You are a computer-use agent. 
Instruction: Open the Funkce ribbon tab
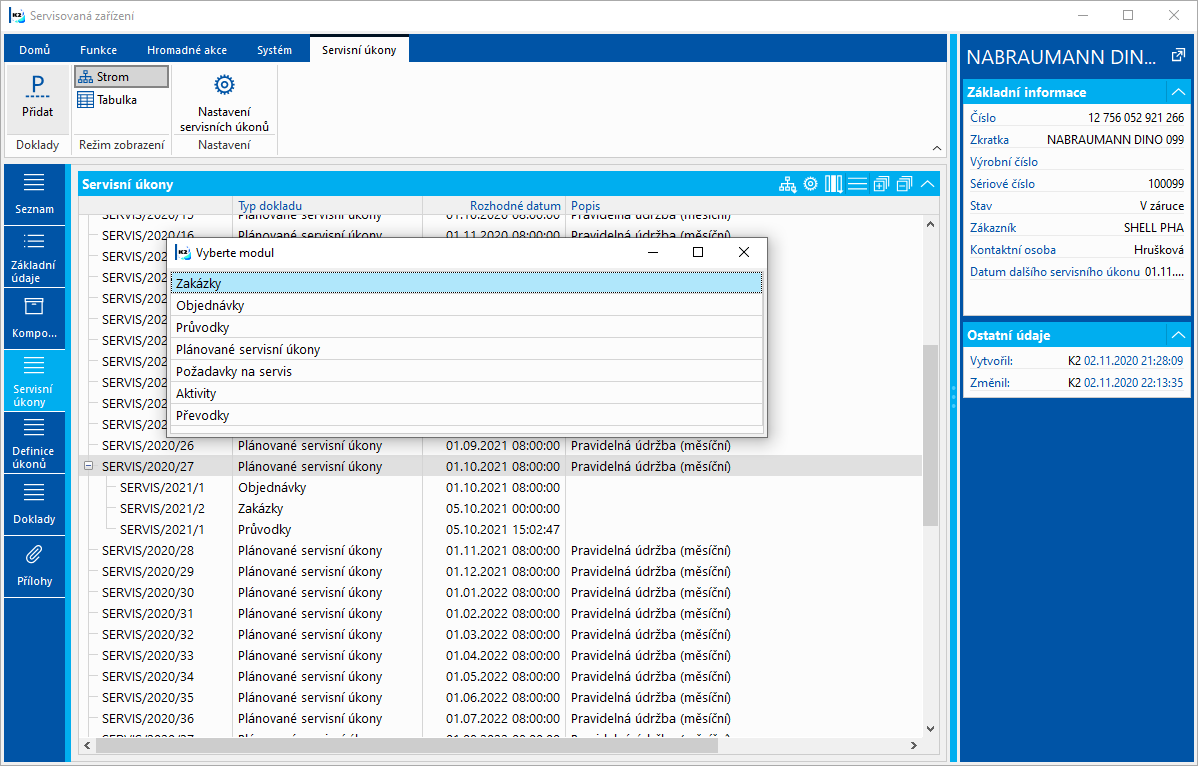pos(99,50)
